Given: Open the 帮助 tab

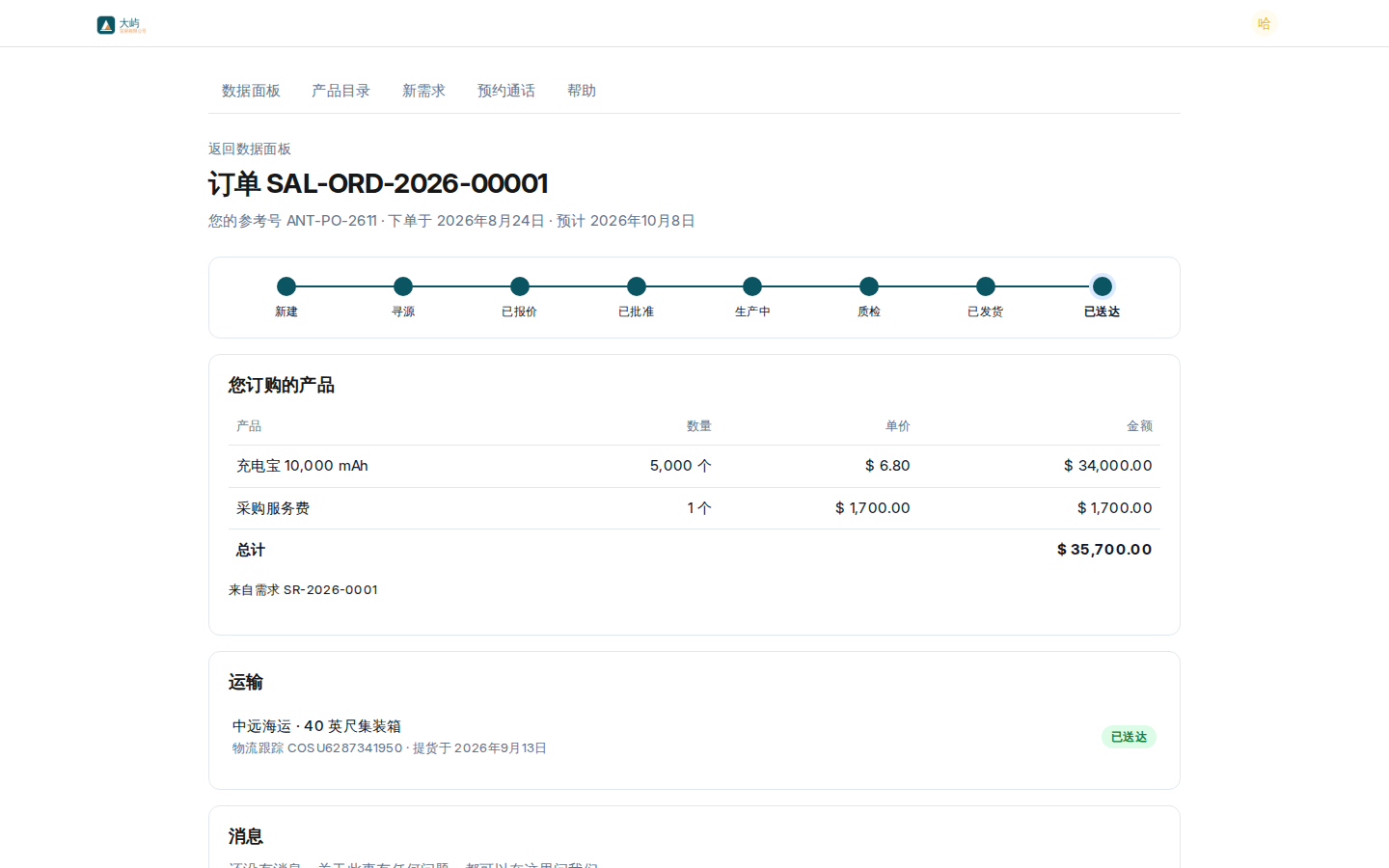Looking at the screenshot, I should [582, 91].
